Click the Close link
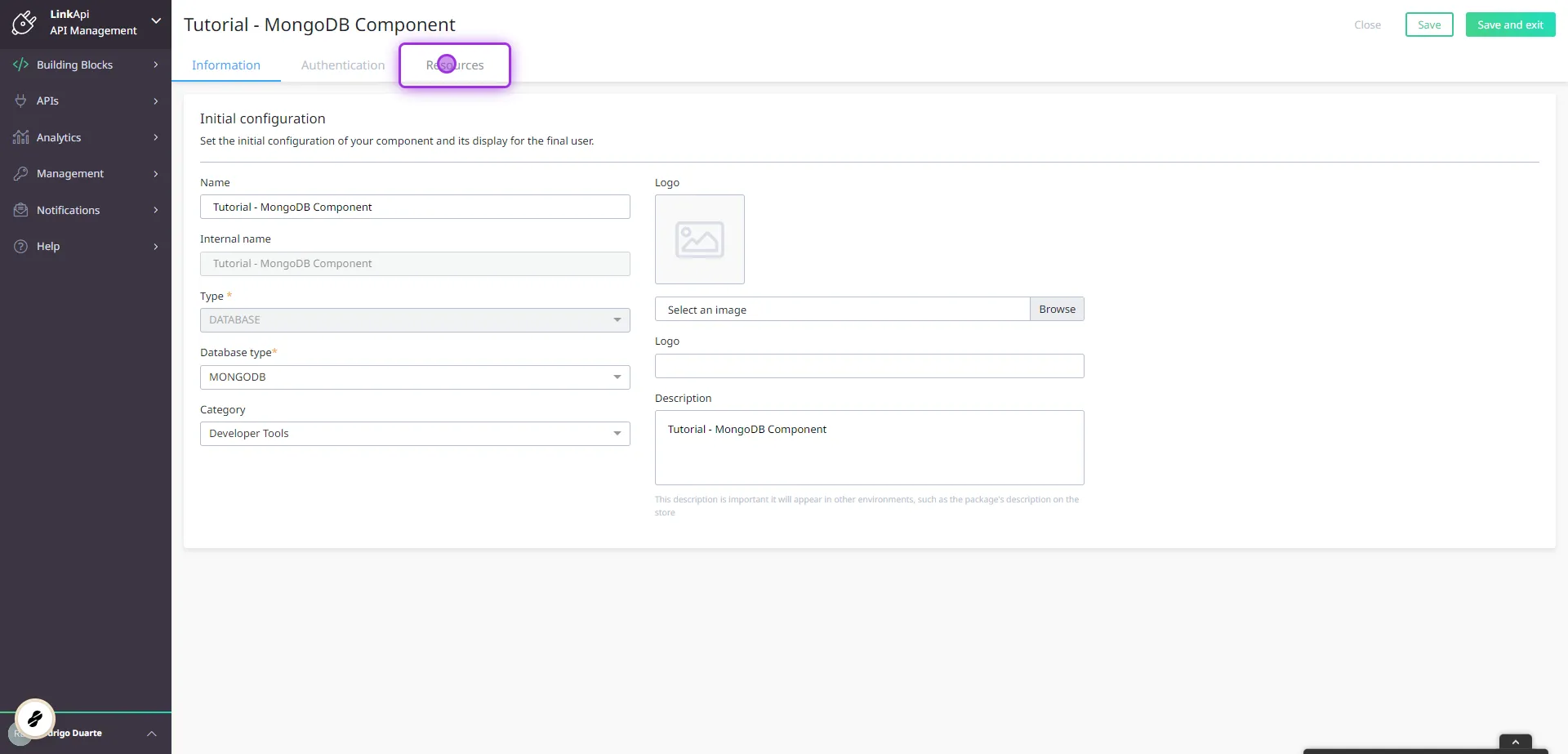Image resolution: width=1568 pixels, height=754 pixels. (1367, 25)
